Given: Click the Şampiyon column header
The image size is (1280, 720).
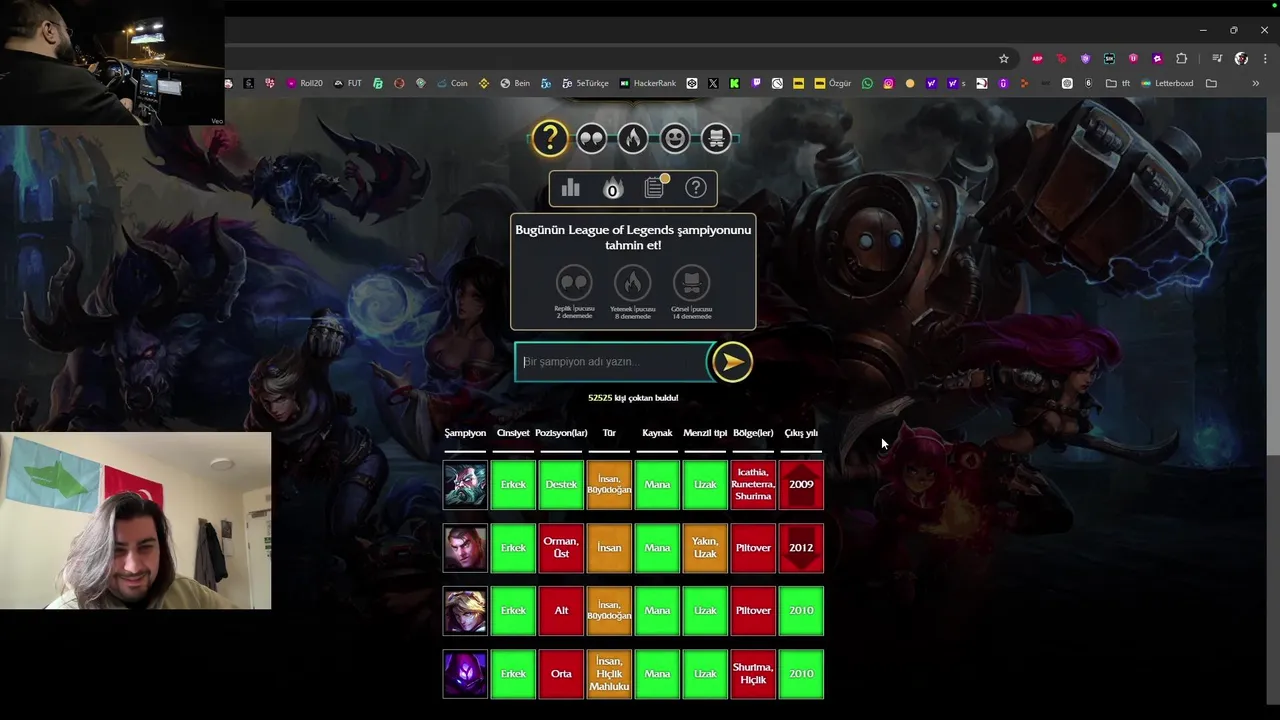Looking at the screenshot, I should click(x=465, y=433).
